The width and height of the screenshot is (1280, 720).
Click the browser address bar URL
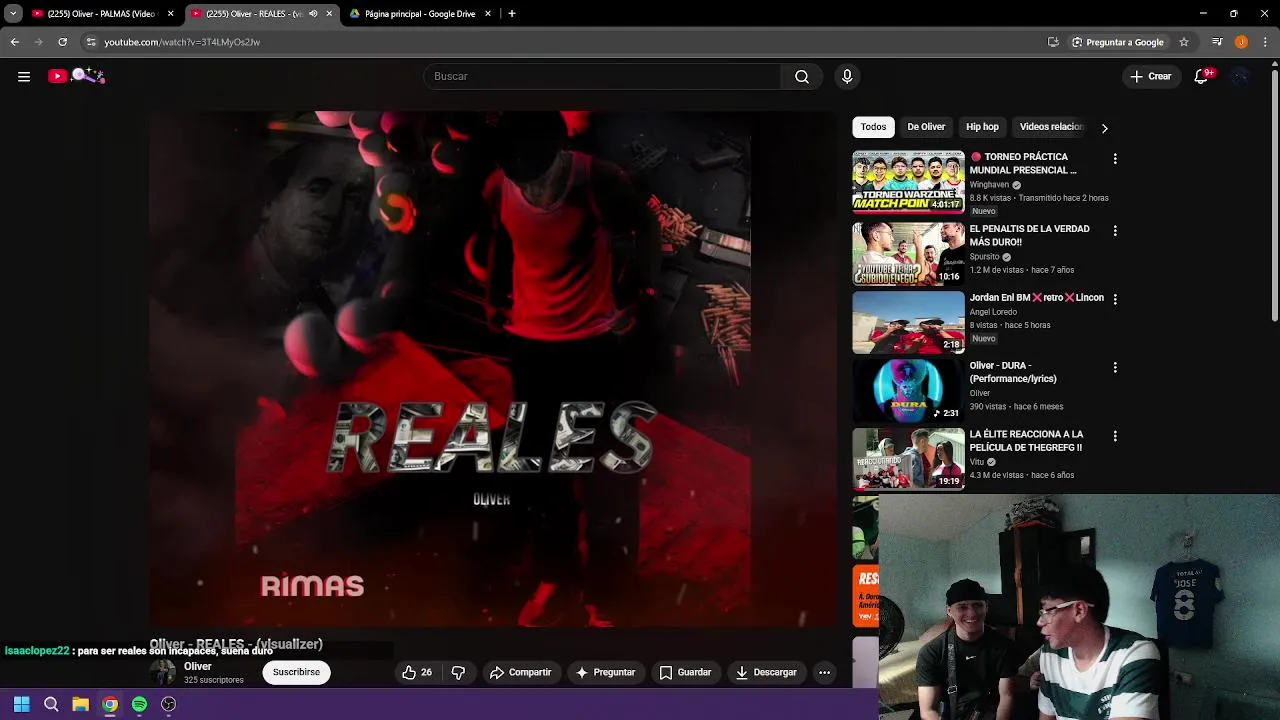tap(182, 42)
